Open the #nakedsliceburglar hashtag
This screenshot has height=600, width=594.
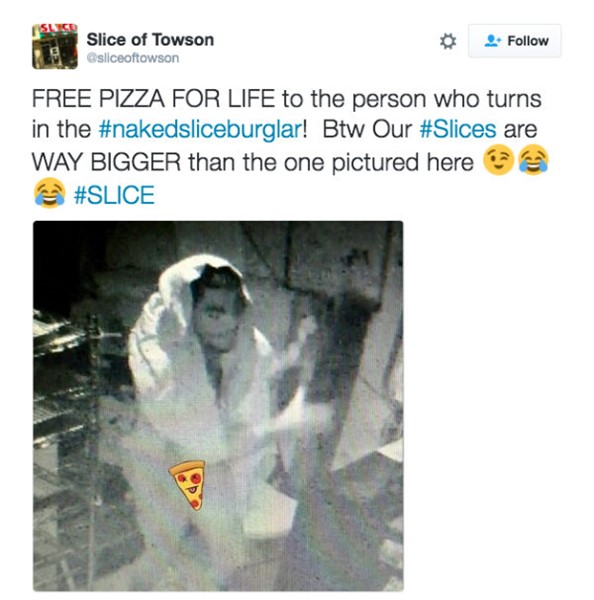click(x=200, y=130)
